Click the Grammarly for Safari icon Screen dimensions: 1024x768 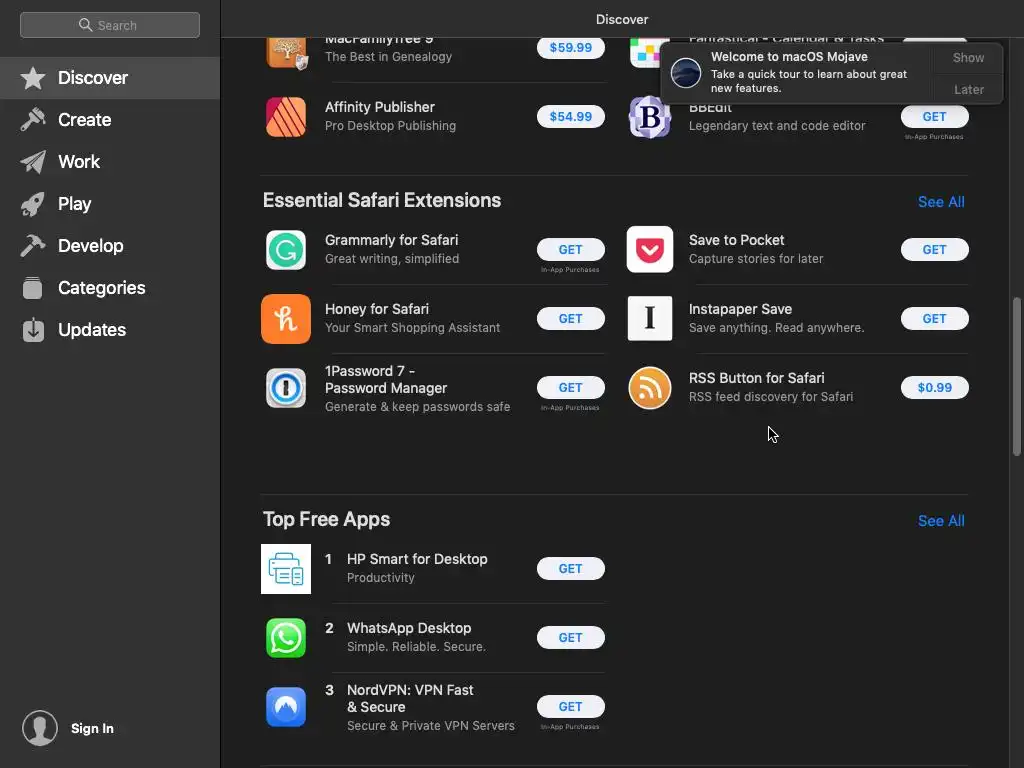pyautogui.click(x=286, y=250)
